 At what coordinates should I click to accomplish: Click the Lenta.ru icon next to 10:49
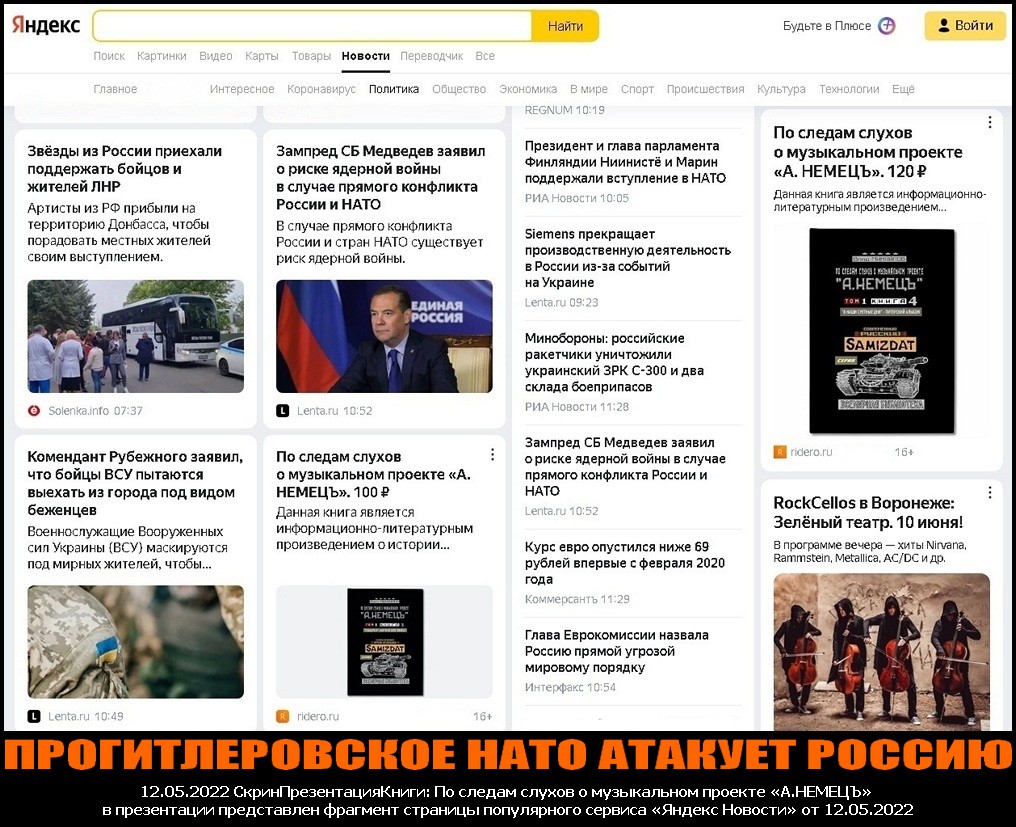pyautogui.click(x=34, y=716)
